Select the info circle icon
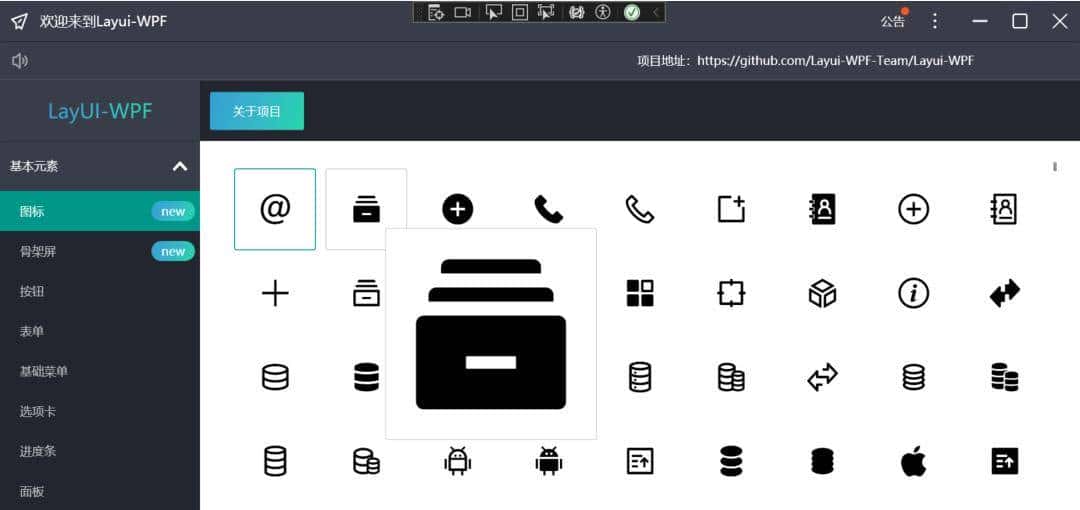Viewport: 1080px width, 510px height. 913,293
